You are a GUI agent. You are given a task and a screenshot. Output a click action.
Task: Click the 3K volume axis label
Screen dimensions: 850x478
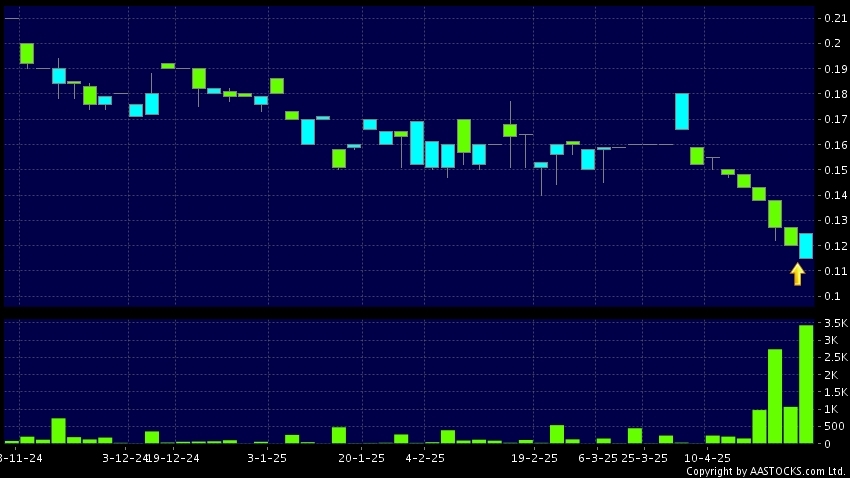click(x=831, y=340)
